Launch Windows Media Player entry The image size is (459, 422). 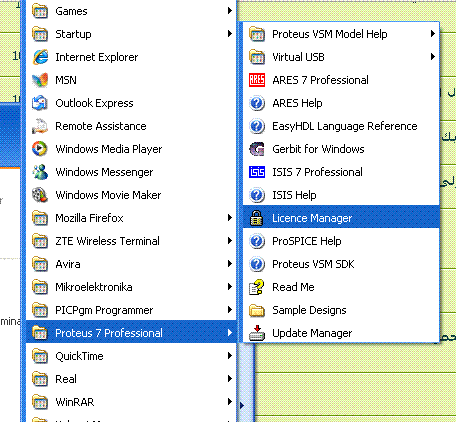tap(131, 149)
